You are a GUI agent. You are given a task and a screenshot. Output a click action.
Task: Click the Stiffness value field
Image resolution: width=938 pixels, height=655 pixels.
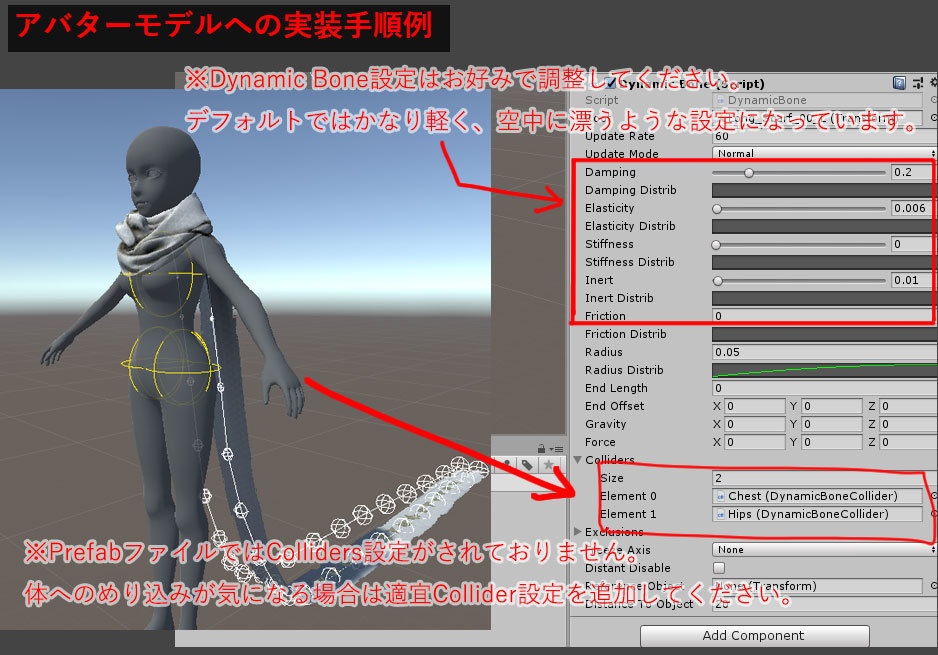912,244
